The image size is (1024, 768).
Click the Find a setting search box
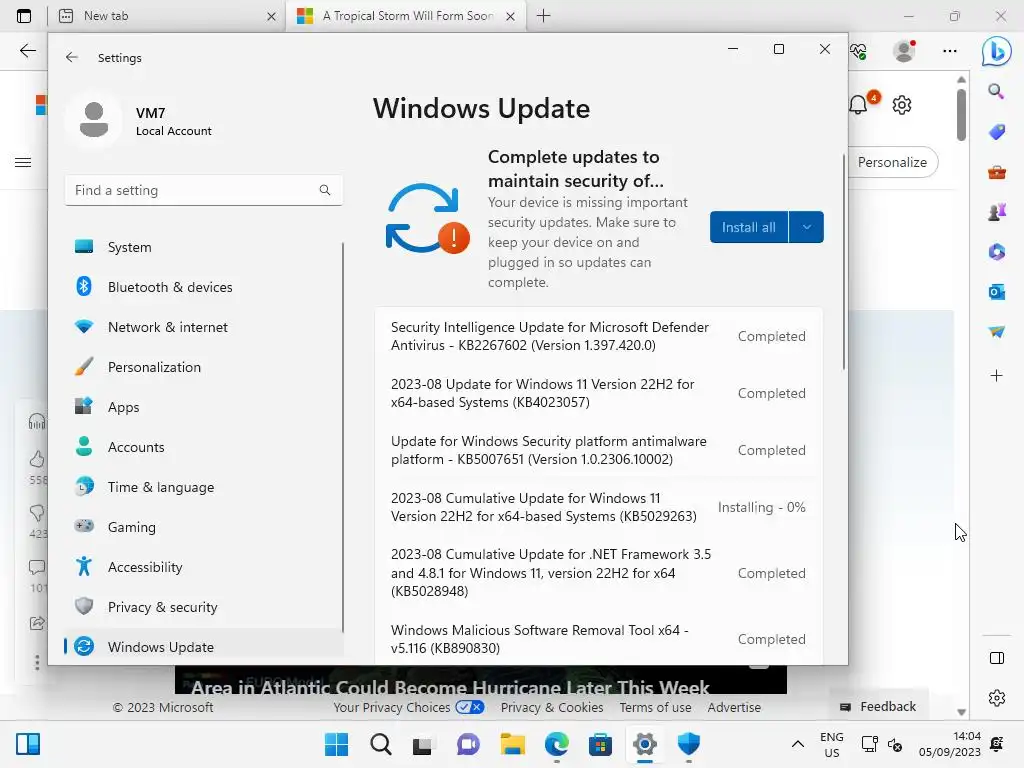tap(203, 190)
